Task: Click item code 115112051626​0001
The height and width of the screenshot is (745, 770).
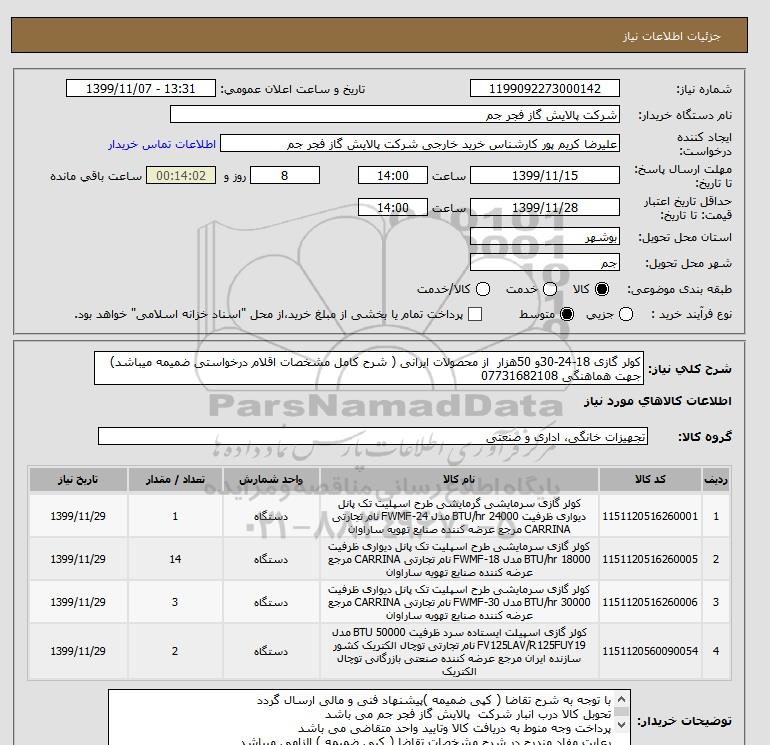Action: (x=650, y=516)
